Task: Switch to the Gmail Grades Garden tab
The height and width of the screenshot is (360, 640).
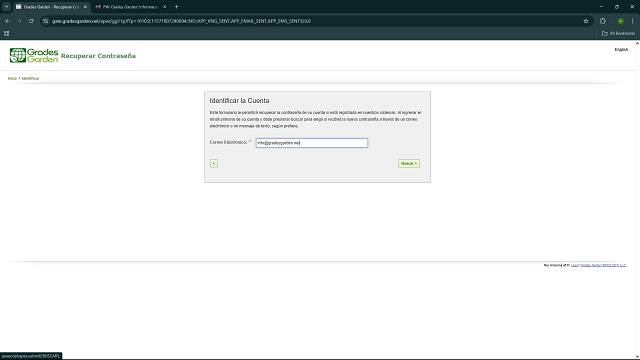Action: tap(131, 7)
